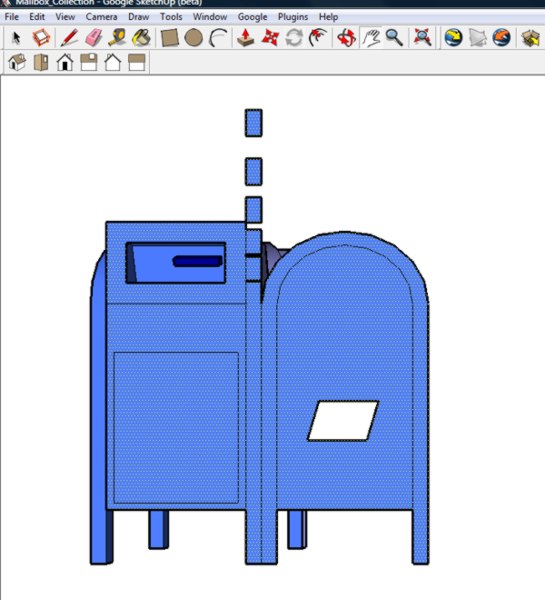The image size is (545, 600).
Task: Choose the Rotate tool
Action: [x=294, y=38]
